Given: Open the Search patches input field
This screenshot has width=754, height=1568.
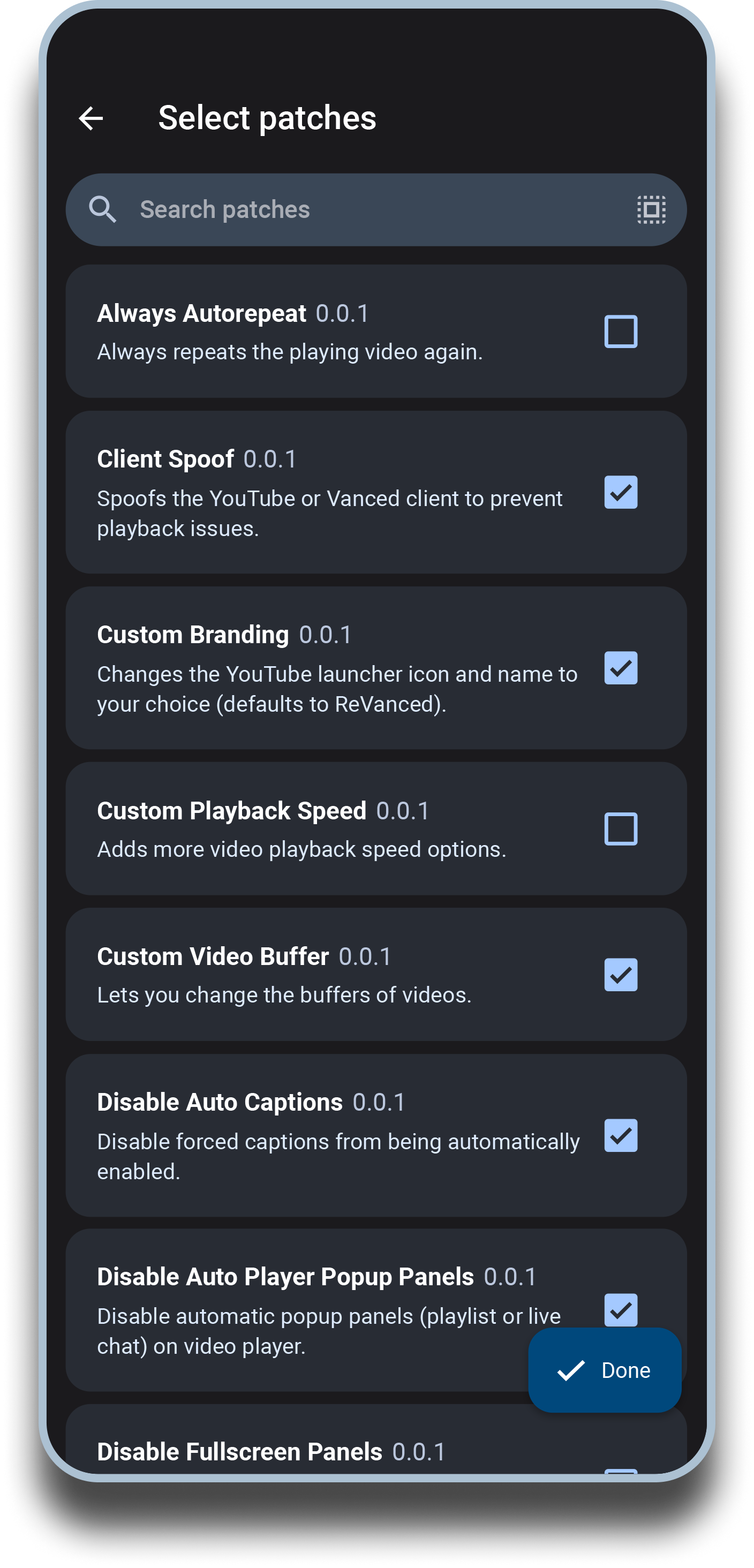Looking at the screenshot, I should pyautogui.click(x=304, y=209).
